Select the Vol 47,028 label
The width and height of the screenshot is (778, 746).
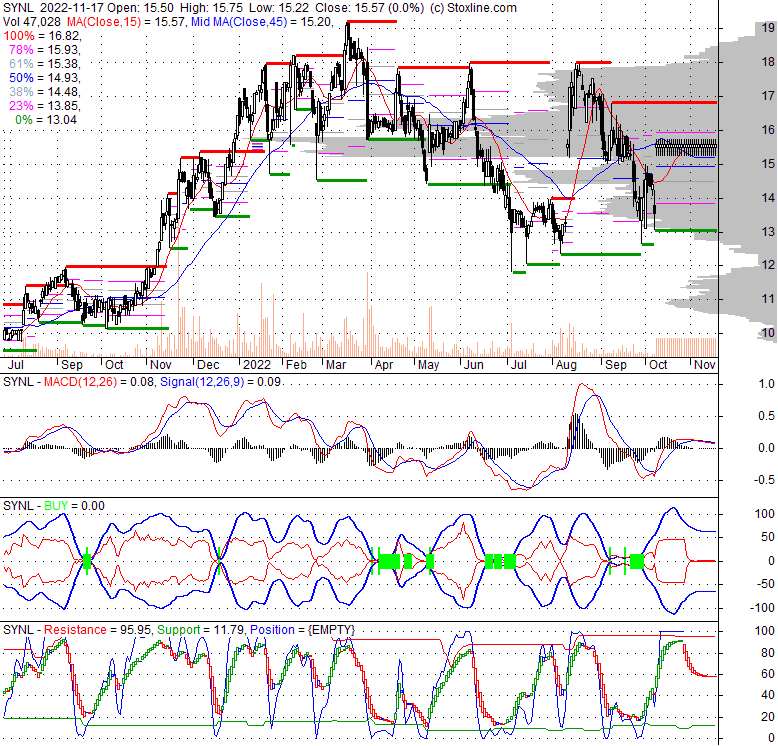(x=31, y=22)
